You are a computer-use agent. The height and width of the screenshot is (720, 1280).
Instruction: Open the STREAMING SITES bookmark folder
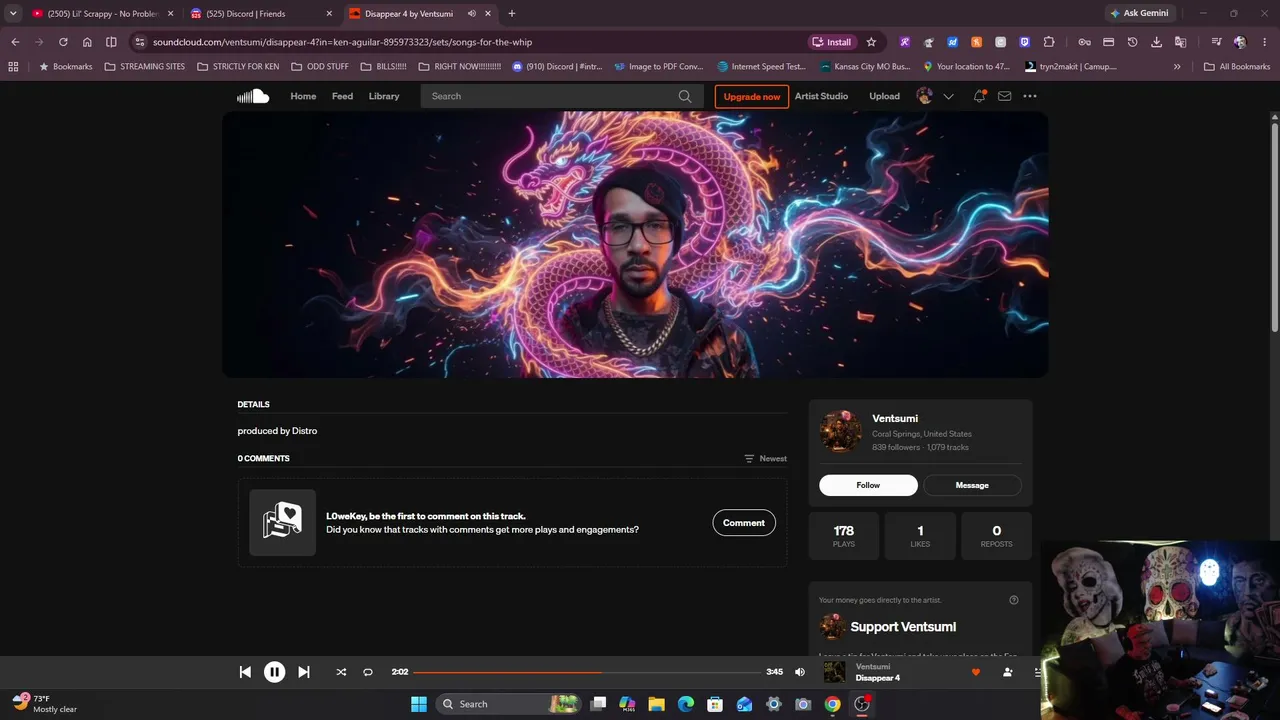(145, 67)
